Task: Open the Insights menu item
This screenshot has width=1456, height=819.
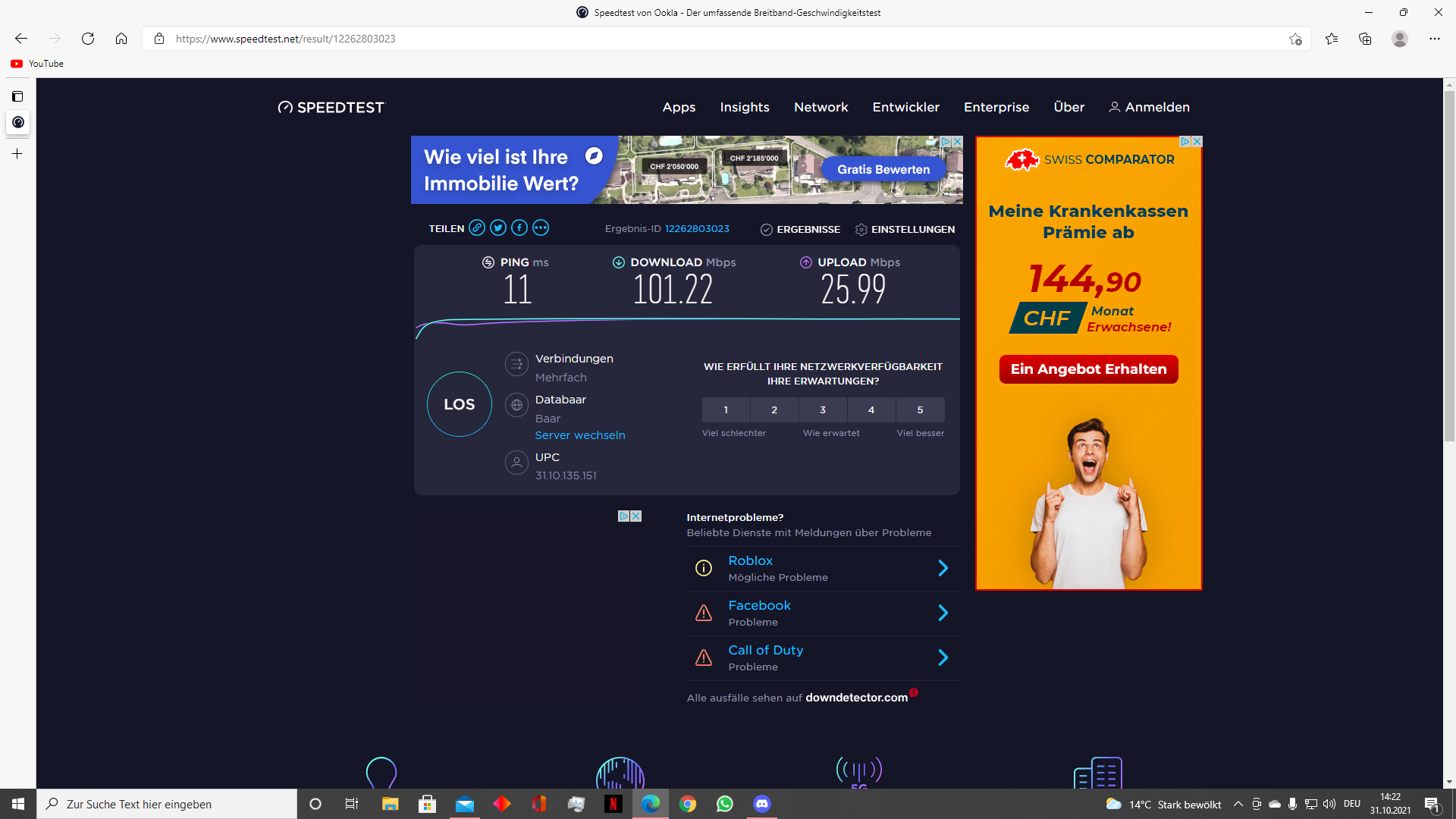Action: tap(745, 107)
